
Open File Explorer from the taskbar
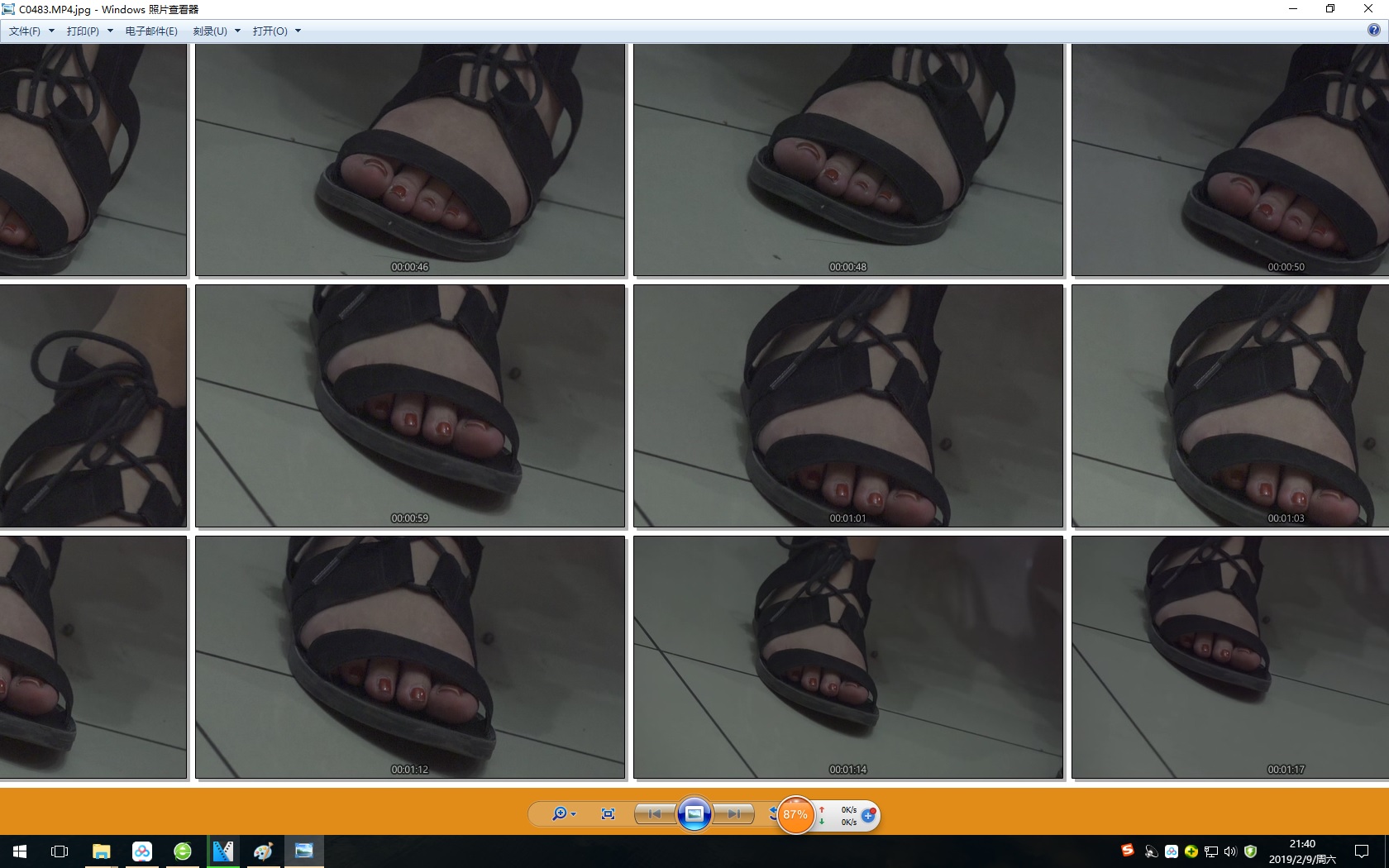[x=101, y=851]
